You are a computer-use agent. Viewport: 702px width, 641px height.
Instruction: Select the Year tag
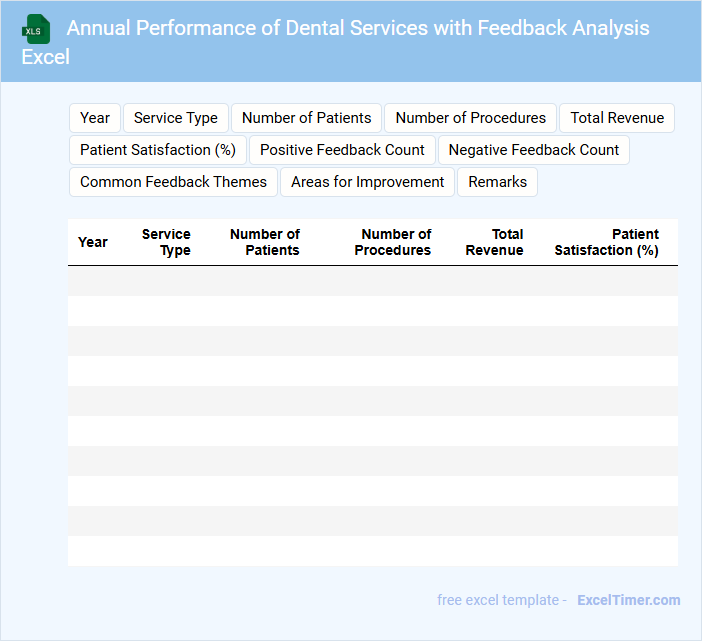(95, 118)
